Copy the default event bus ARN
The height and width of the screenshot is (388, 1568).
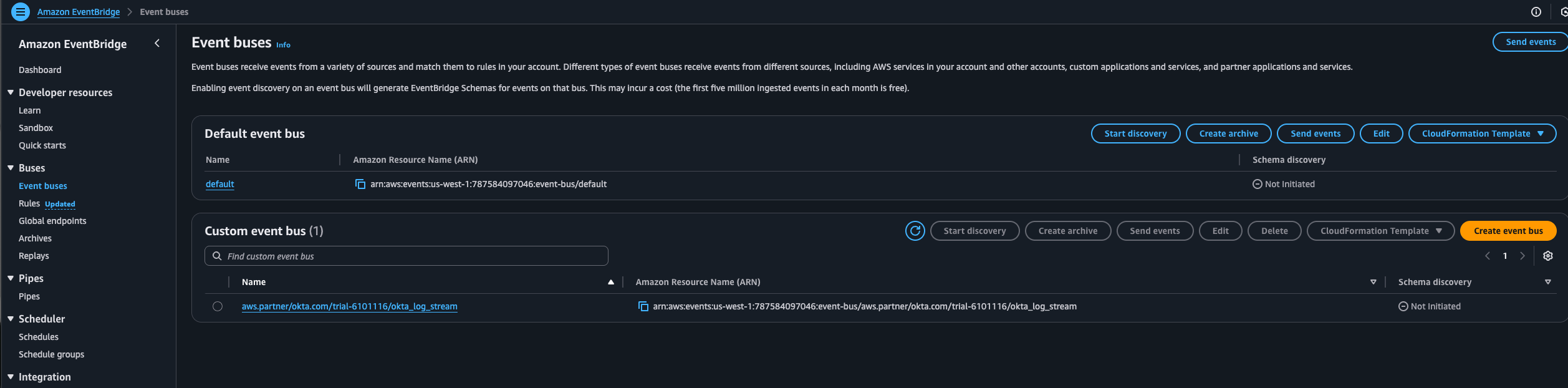click(x=360, y=184)
